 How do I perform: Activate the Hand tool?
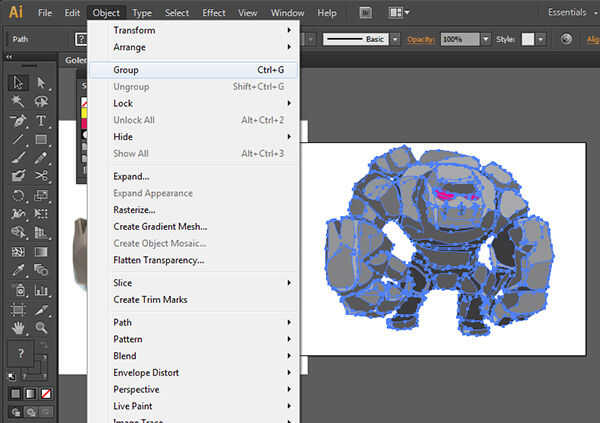(18, 328)
